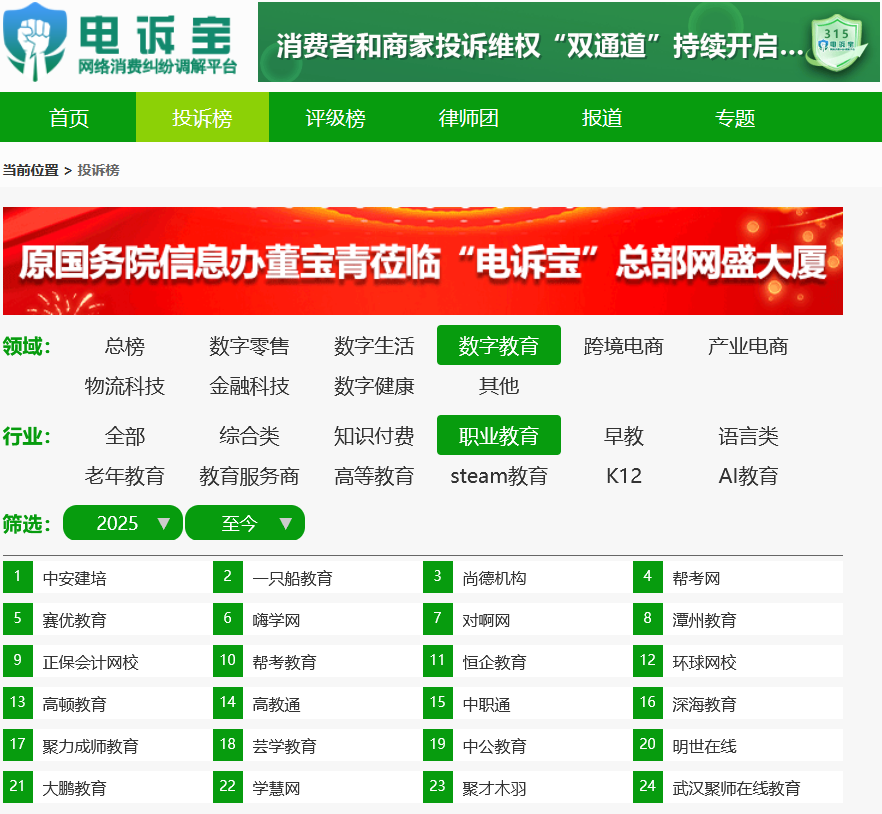Select the 跨境电商 field filter
The height and width of the screenshot is (814, 882).
[x=623, y=345]
